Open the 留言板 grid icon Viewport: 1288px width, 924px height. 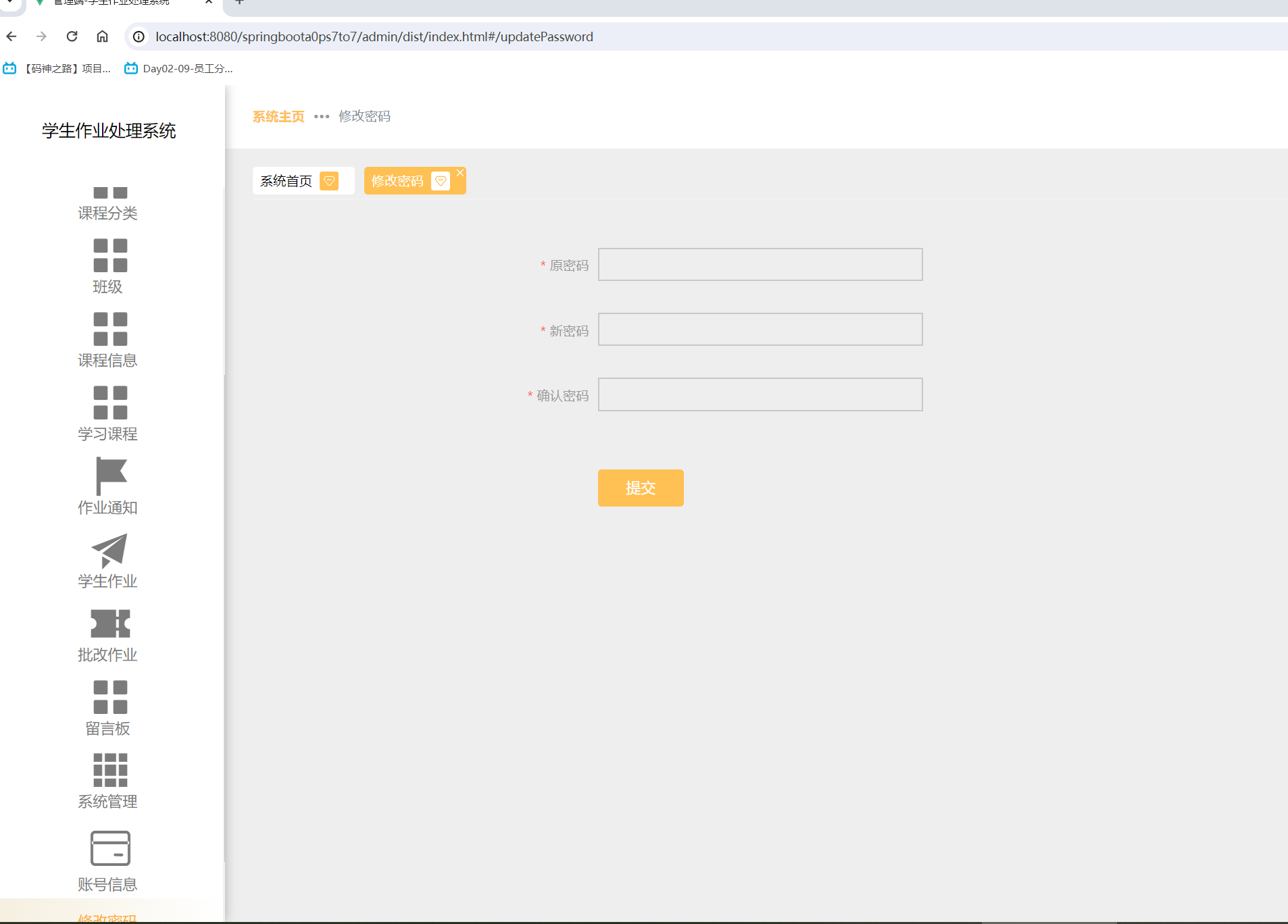110,697
